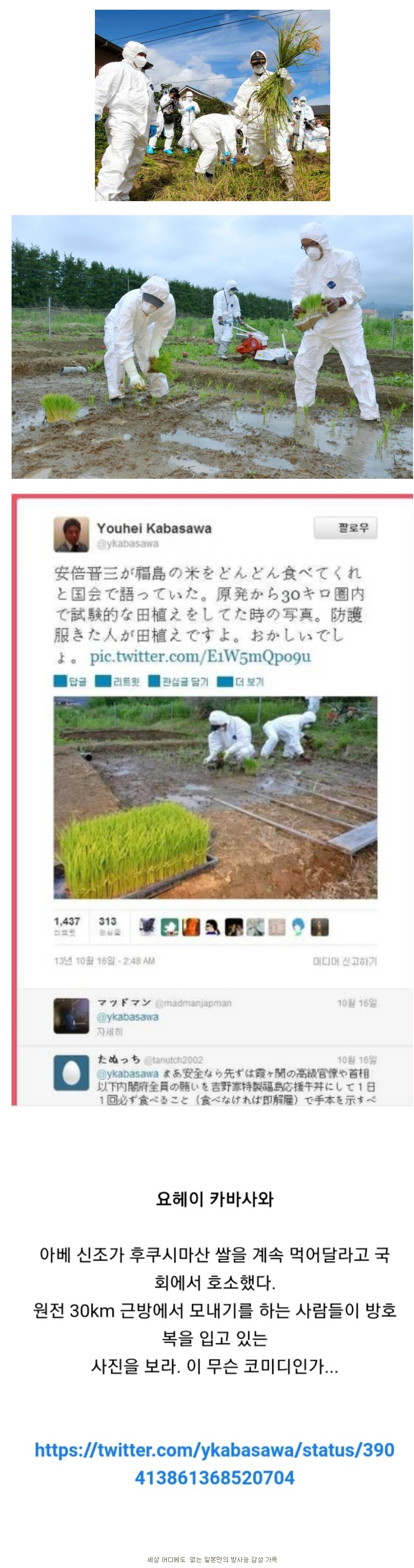414x1568 pixels.
Task: Click the 미디어 신고하기 report media link
Action: 345,960
